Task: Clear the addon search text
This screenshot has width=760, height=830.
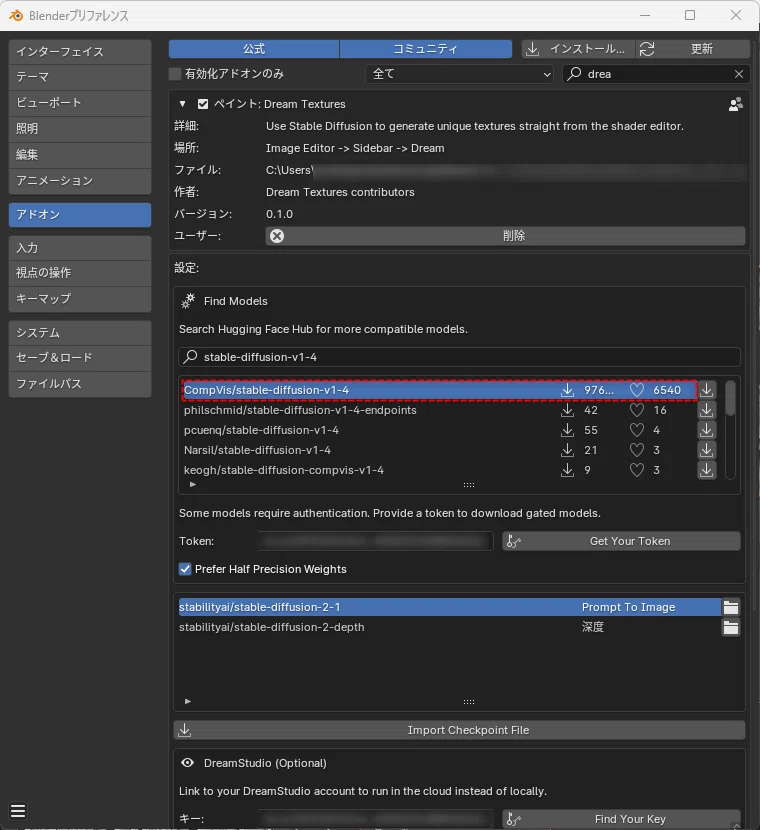Action: tap(739, 74)
